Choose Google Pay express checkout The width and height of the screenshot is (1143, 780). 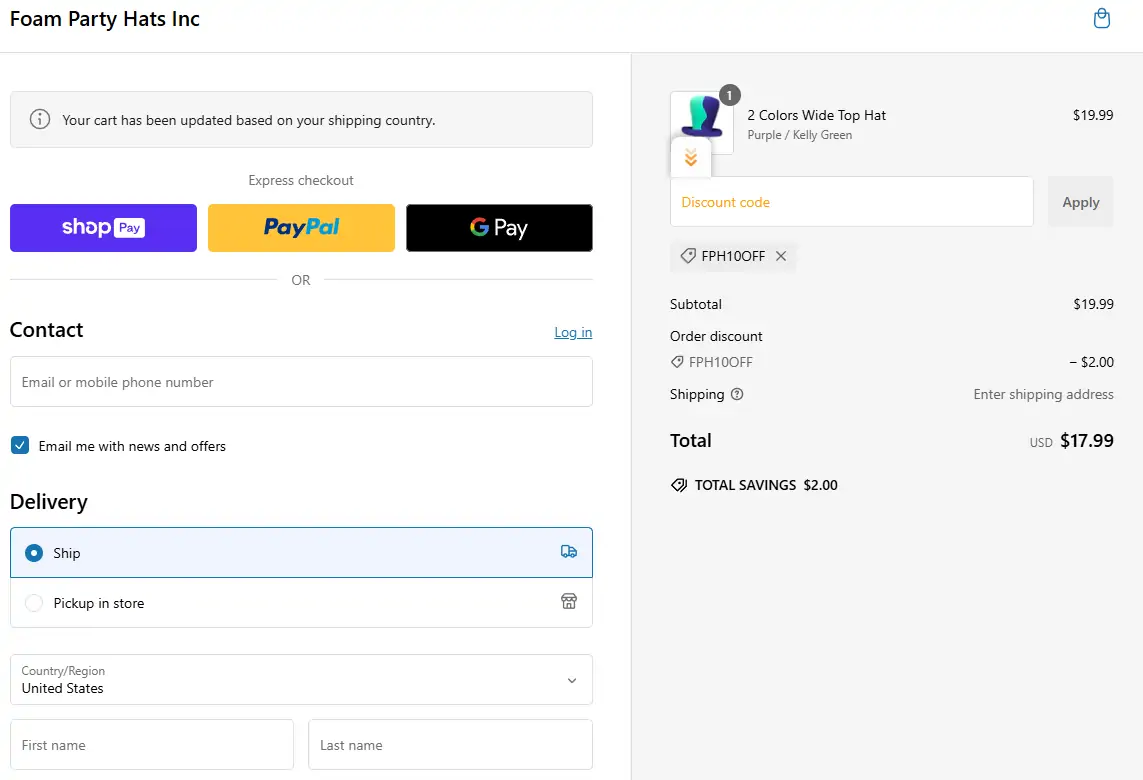499,228
